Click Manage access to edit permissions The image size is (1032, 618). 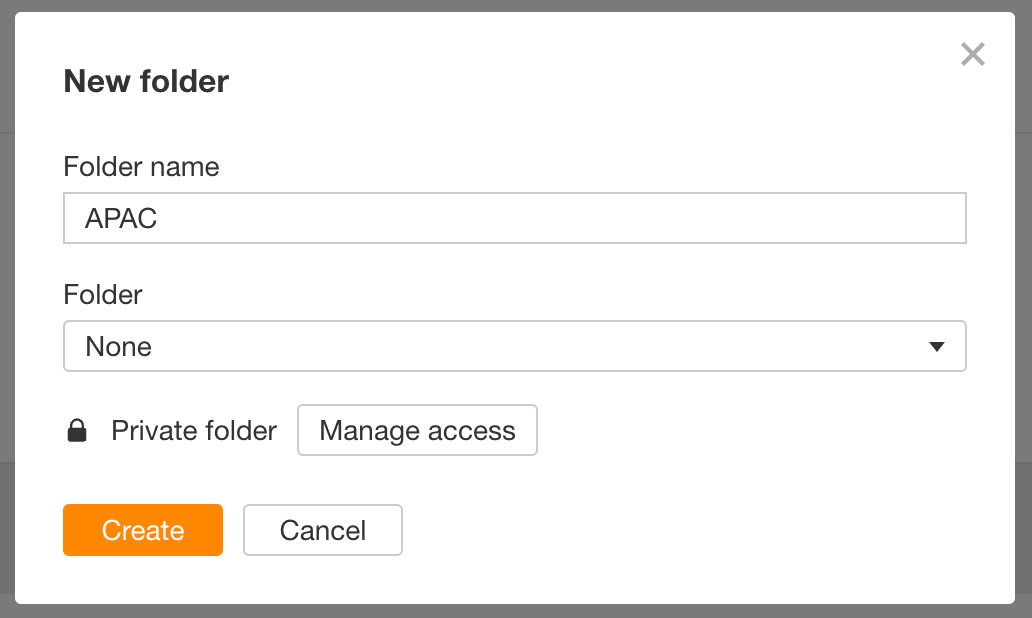click(x=417, y=430)
